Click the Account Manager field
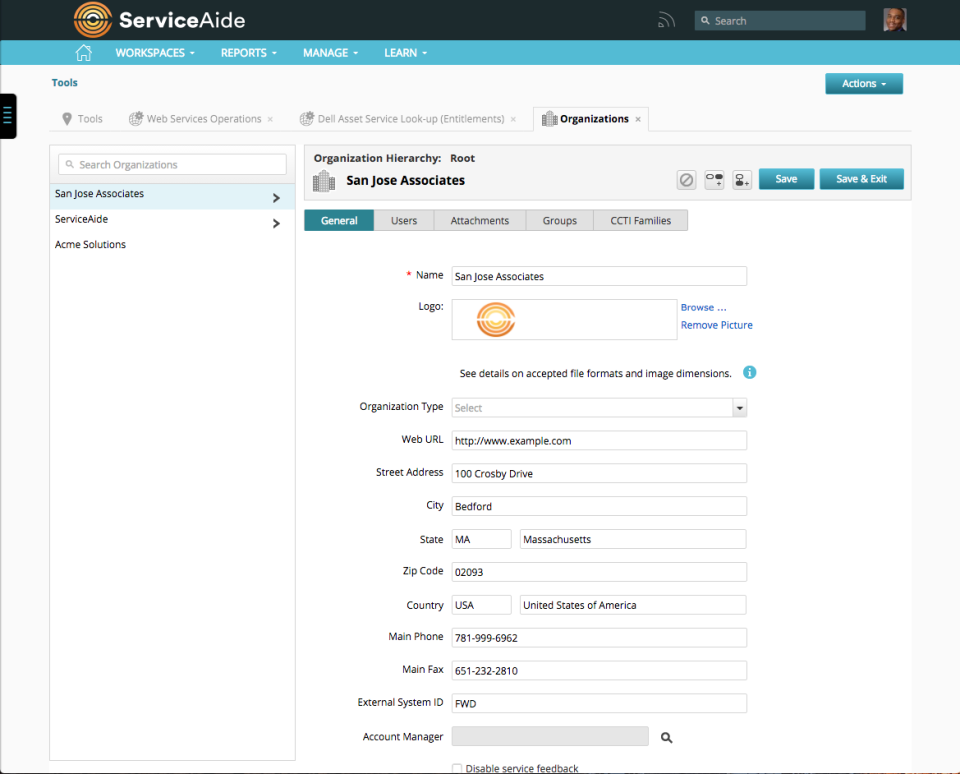 click(x=550, y=736)
